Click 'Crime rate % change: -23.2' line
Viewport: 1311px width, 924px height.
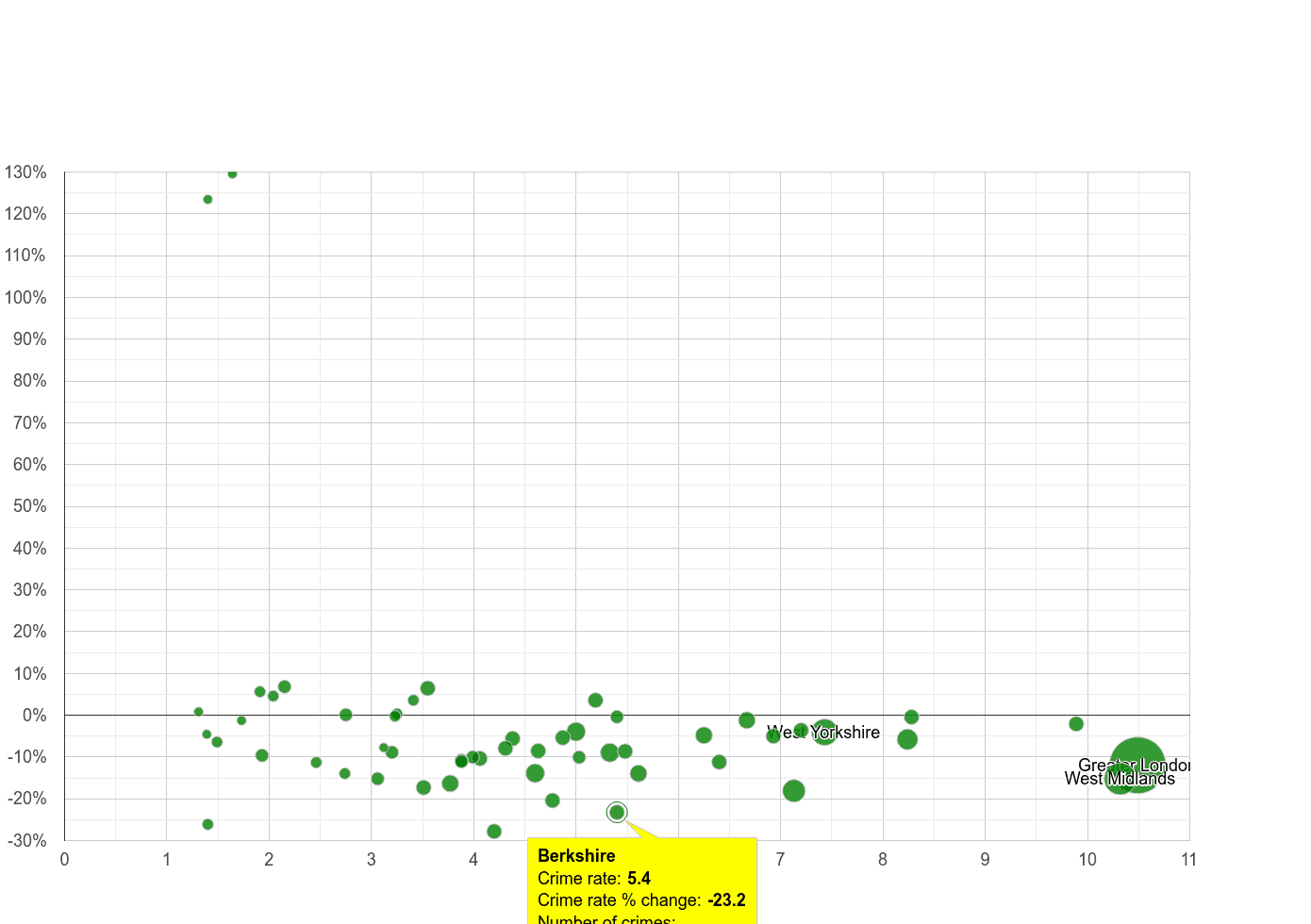pos(641,900)
